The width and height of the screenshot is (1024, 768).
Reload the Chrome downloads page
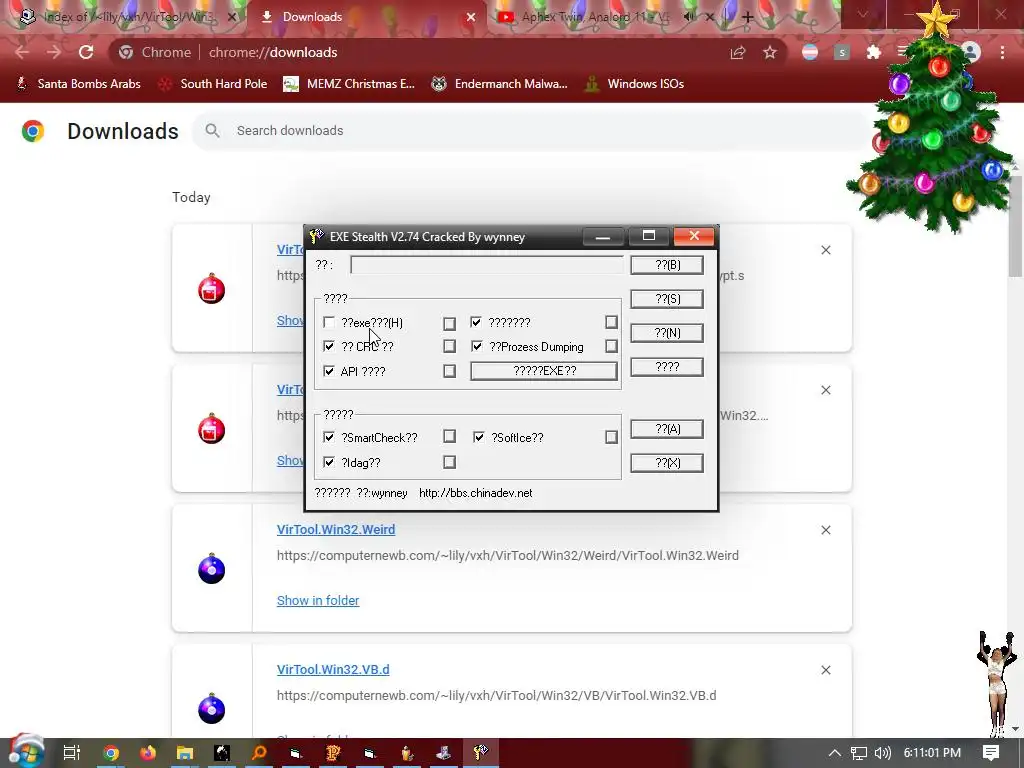(x=86, y=52)
